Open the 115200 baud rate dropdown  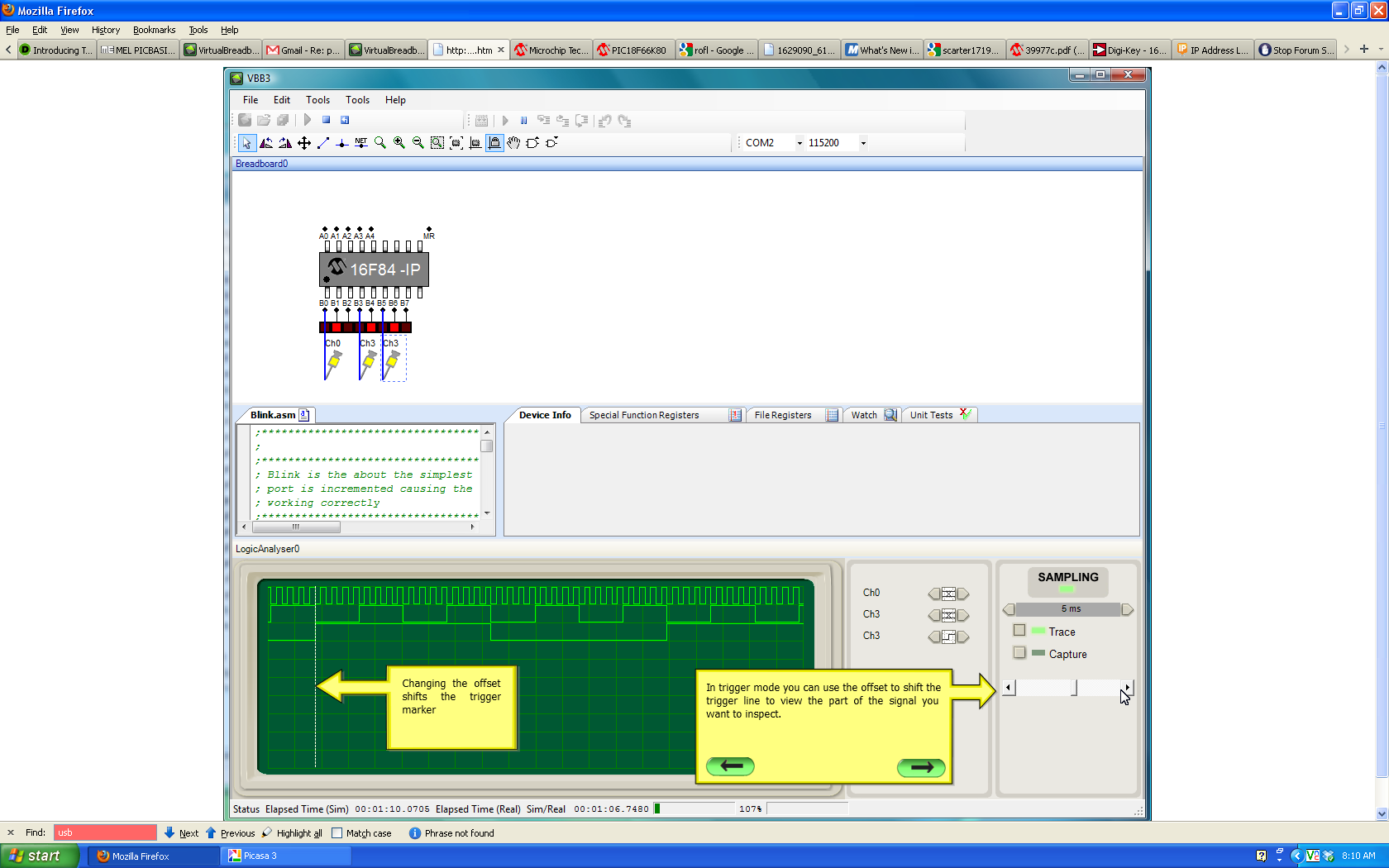click(863, 143)
